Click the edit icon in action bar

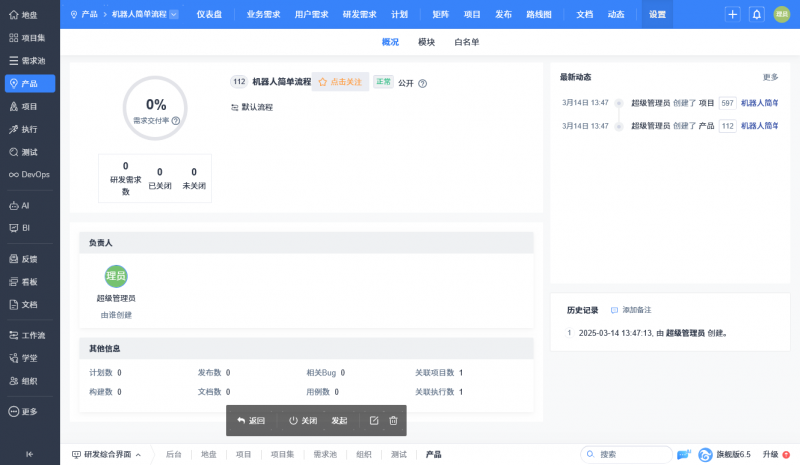click(374, 420)
